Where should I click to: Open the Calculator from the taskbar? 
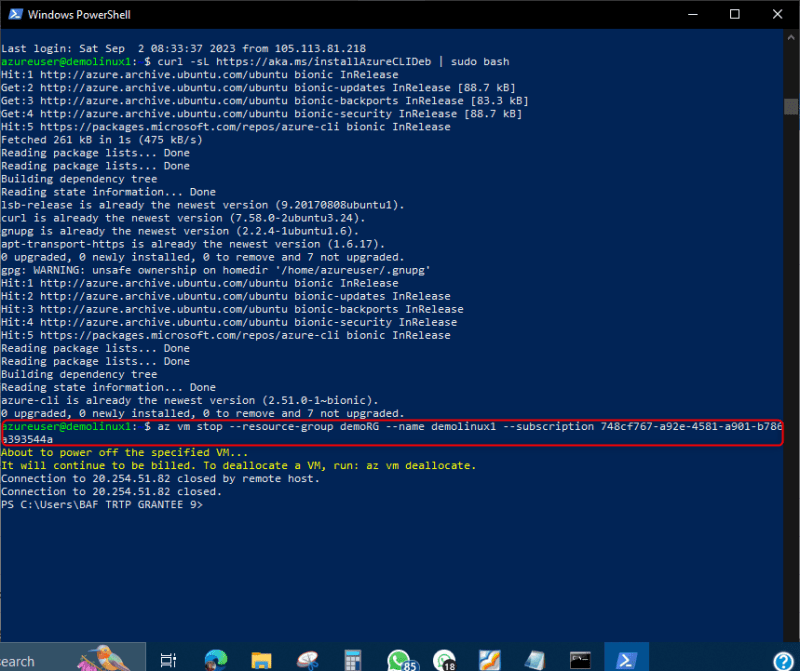click(x=353, y=660)
